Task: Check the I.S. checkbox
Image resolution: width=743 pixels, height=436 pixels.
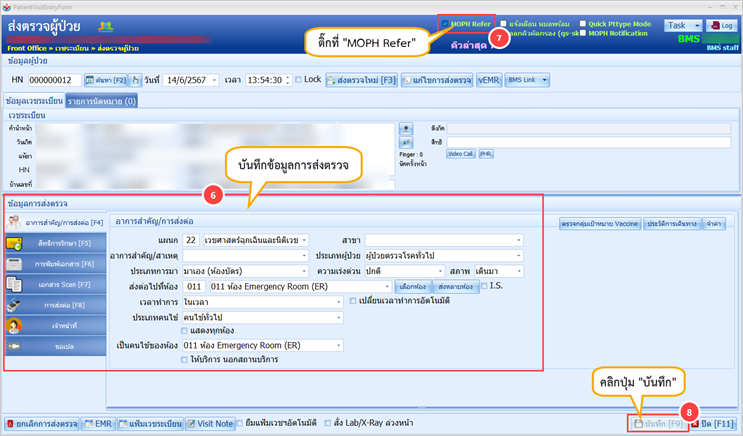Action: (484, 286)
